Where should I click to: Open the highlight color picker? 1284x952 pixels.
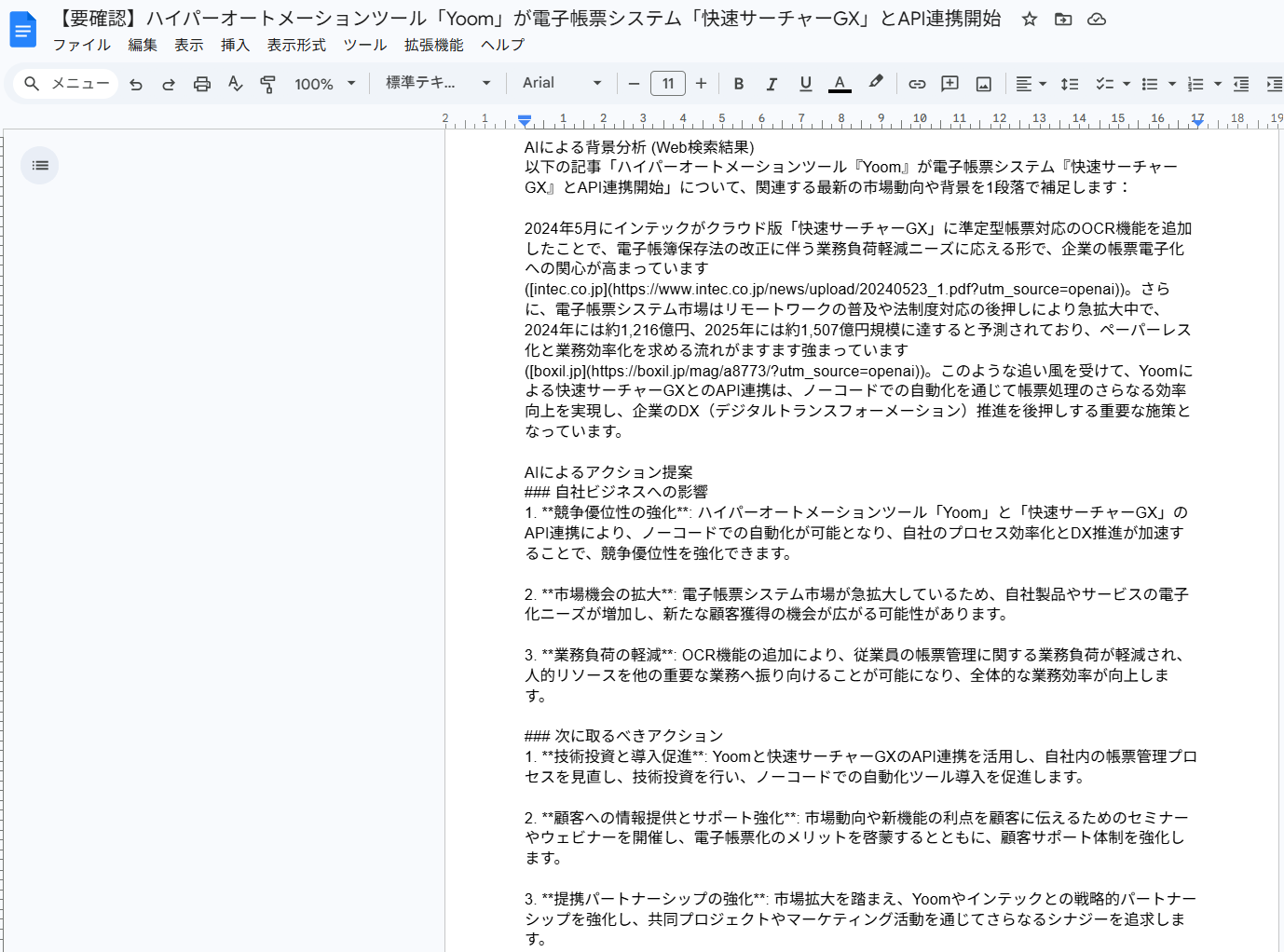(x=875, y=84)
